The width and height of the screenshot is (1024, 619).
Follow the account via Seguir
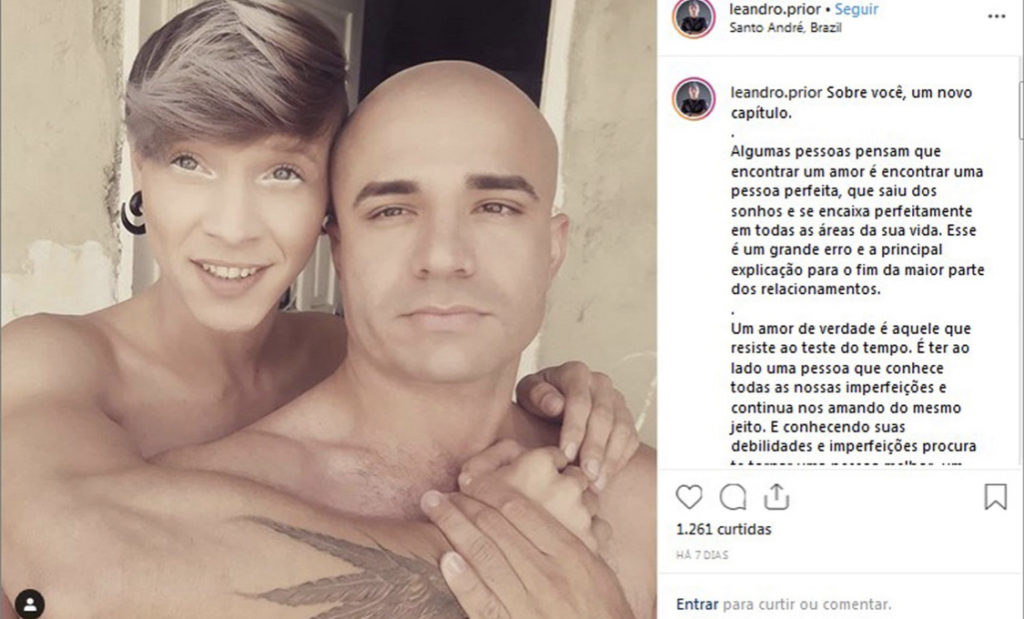pyautogui.click(x=856, y=9)
